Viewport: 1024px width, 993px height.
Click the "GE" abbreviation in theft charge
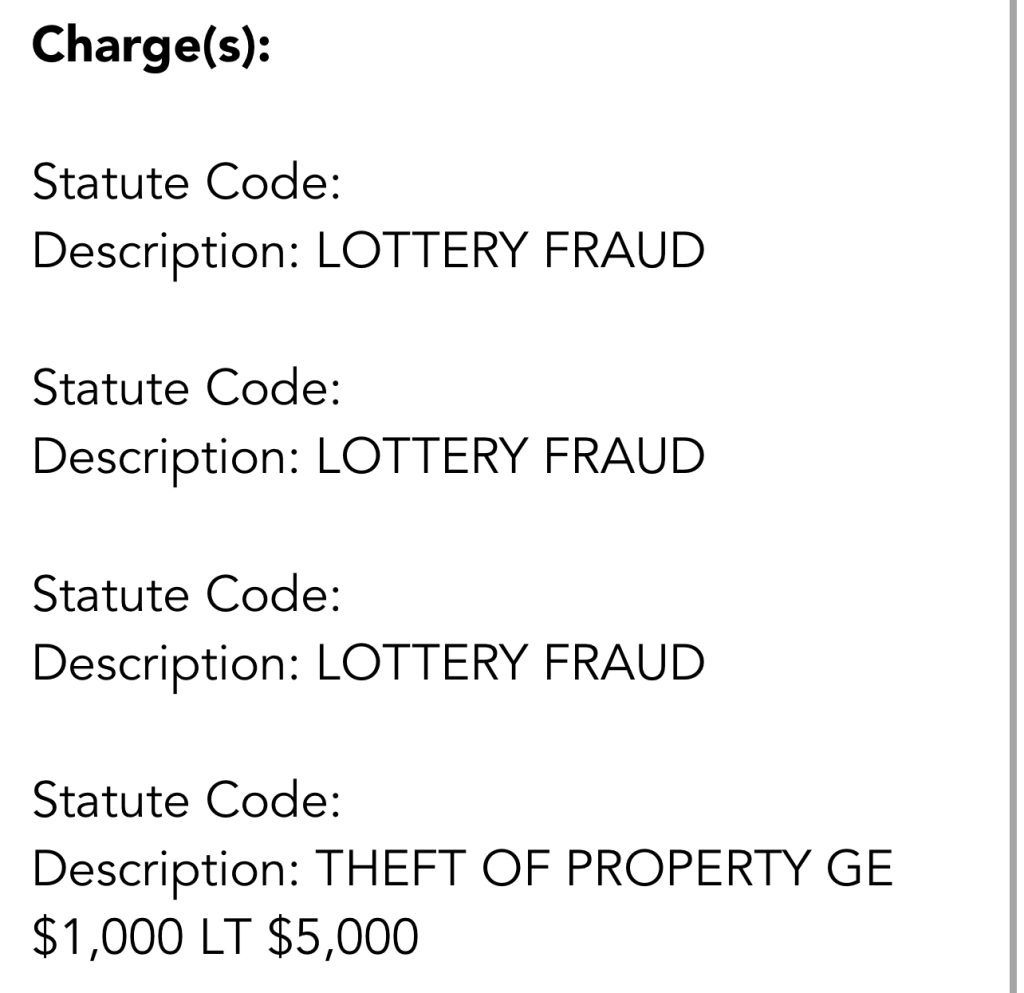click(x=860, y=869)
